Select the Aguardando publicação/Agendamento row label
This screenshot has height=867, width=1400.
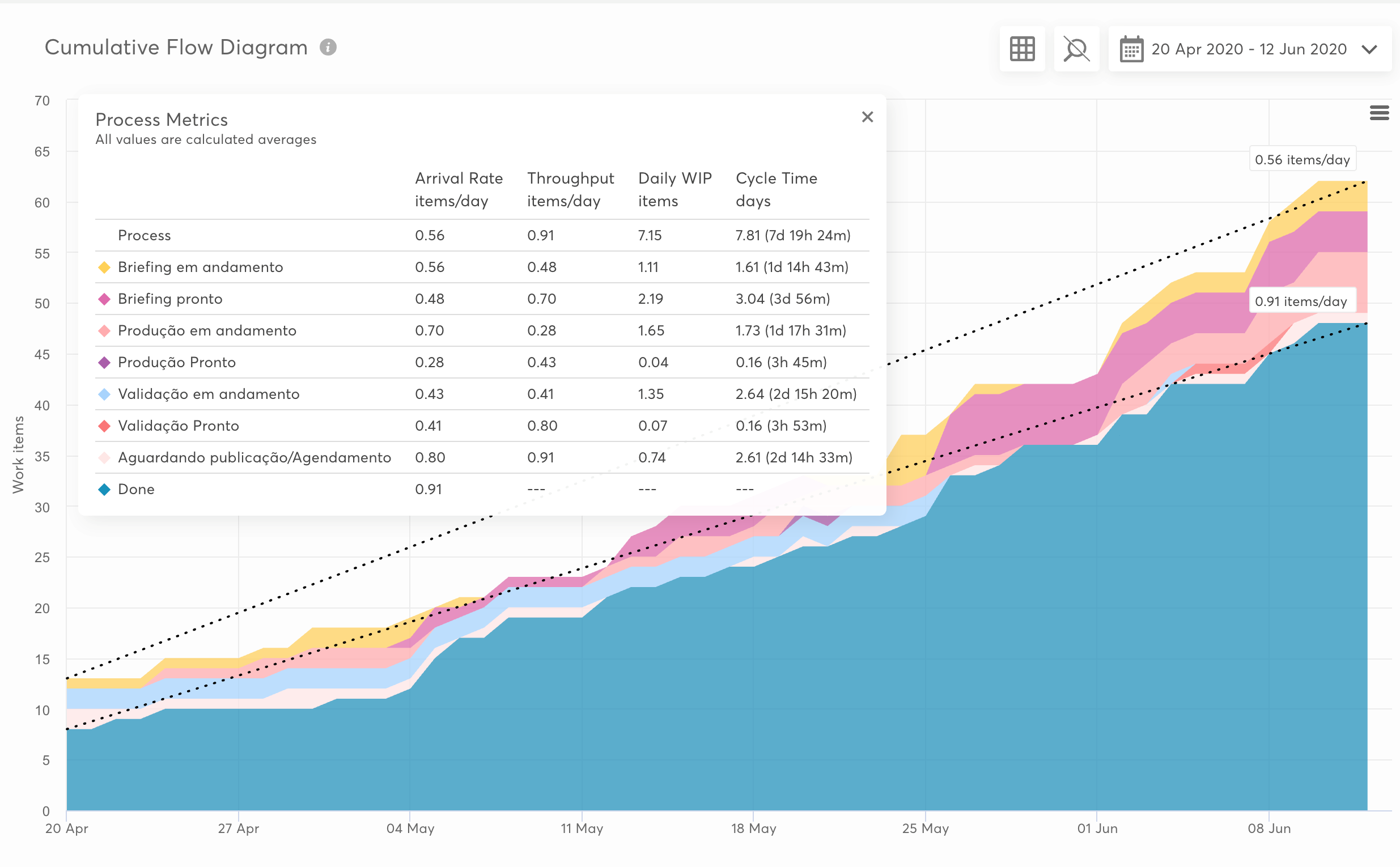254,458
